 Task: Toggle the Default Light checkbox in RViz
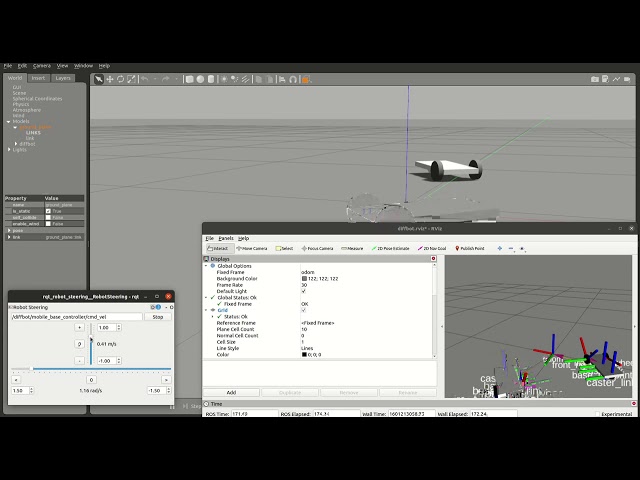click(303, 291)
